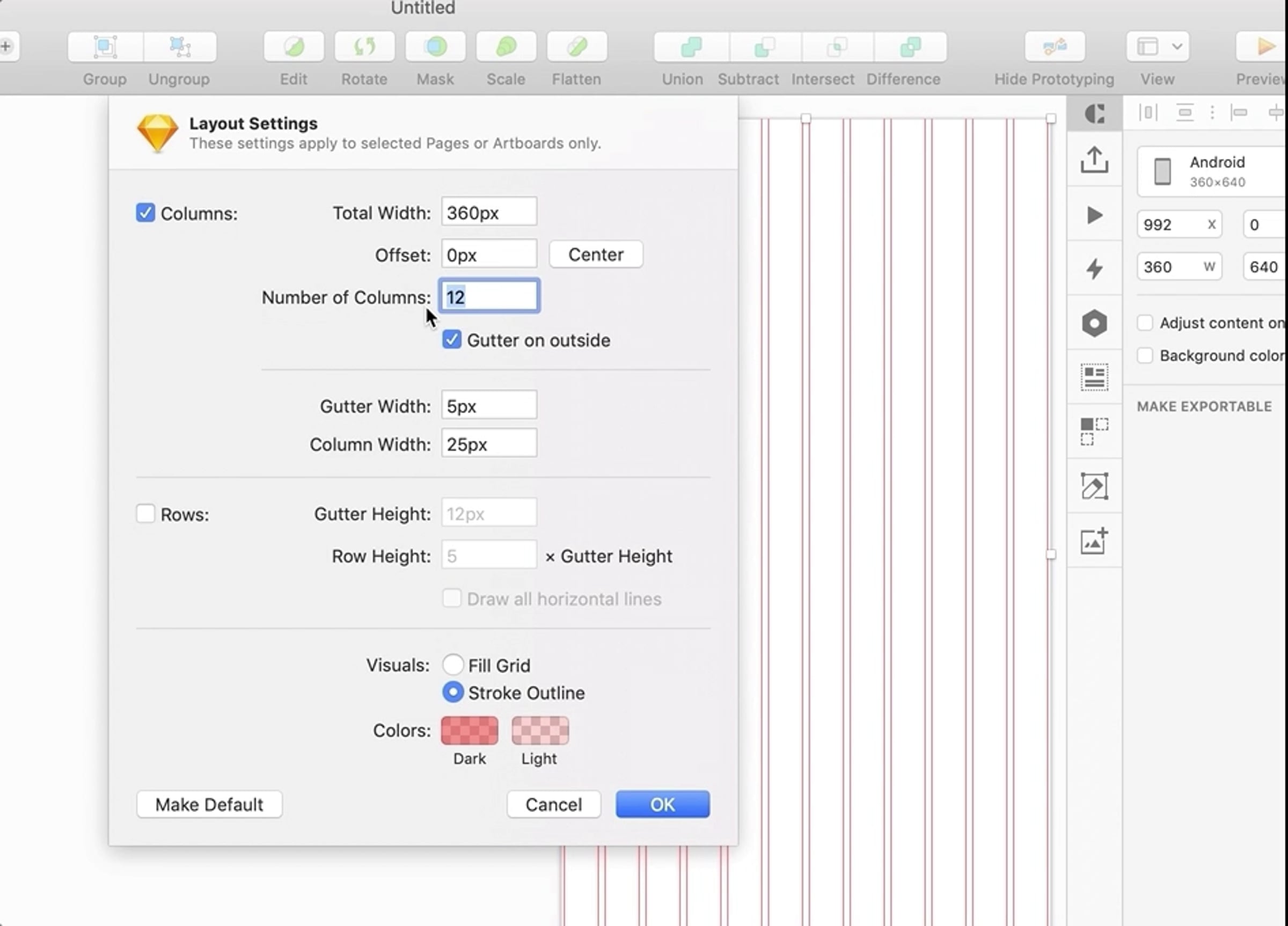1288x926 pixels.
Task: Enable the Rows checkbox
Action: [145, 514]
